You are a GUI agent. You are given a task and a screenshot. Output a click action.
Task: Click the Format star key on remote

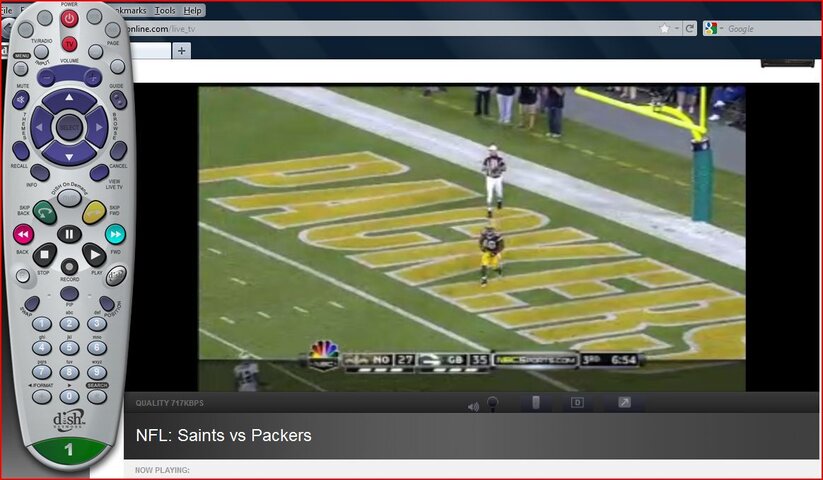[x=42, y=396]
